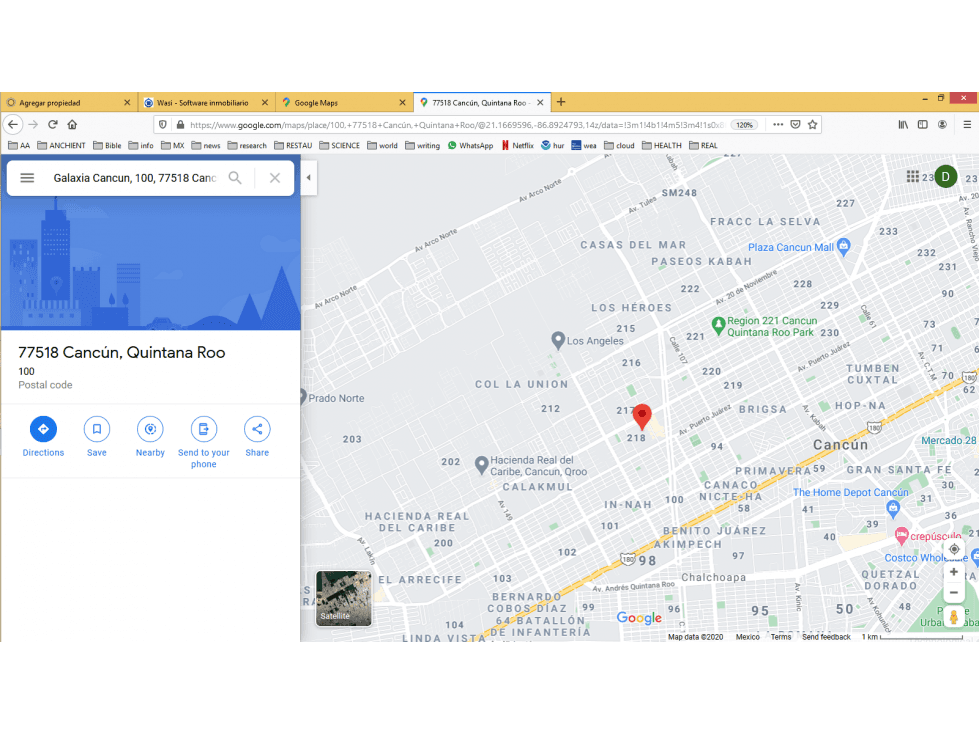
Task: Zoom out on the map
Action: tap(953, 593)
